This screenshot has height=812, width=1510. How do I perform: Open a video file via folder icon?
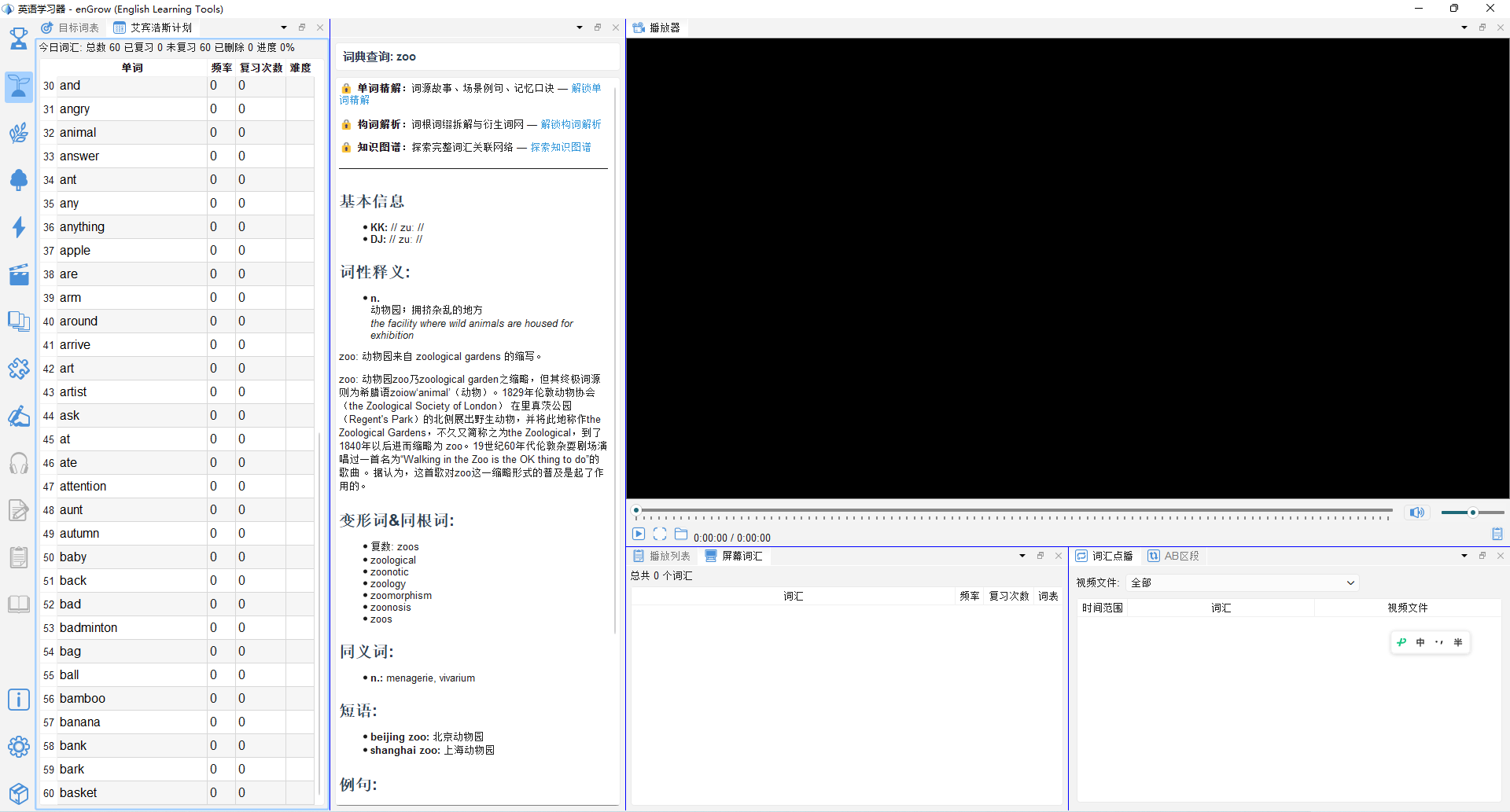[681, 535]
